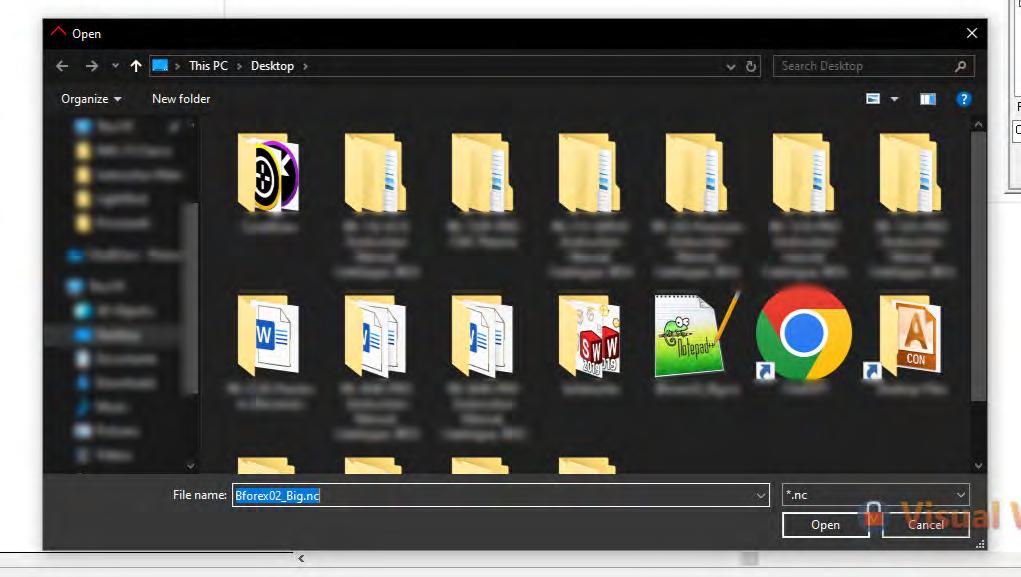Viewport: 1021px width, 577px height.
Task: Click the Open button
Action: click(825, 525)
